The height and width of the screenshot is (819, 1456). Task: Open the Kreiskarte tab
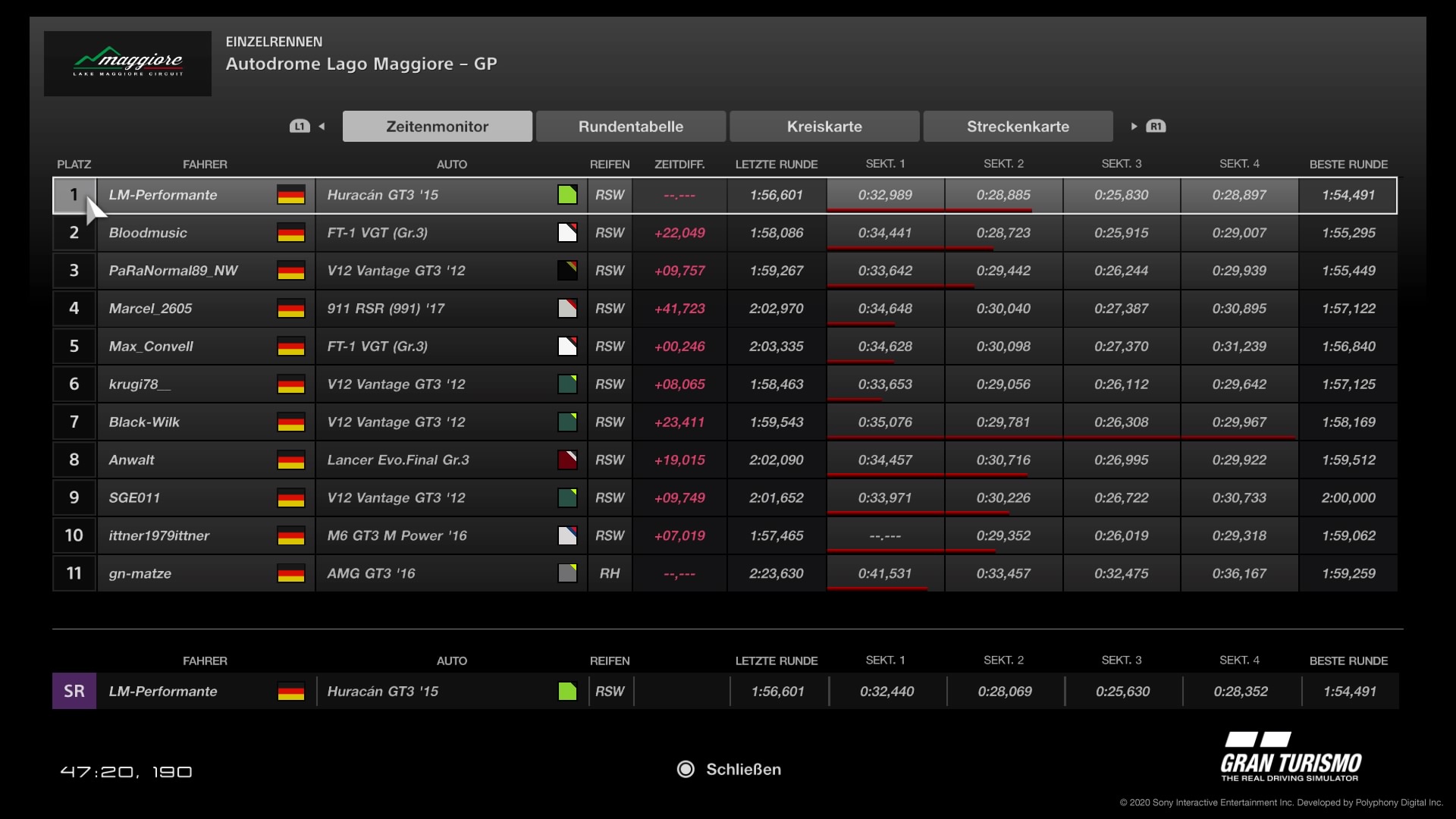click(x=824, y=127)
